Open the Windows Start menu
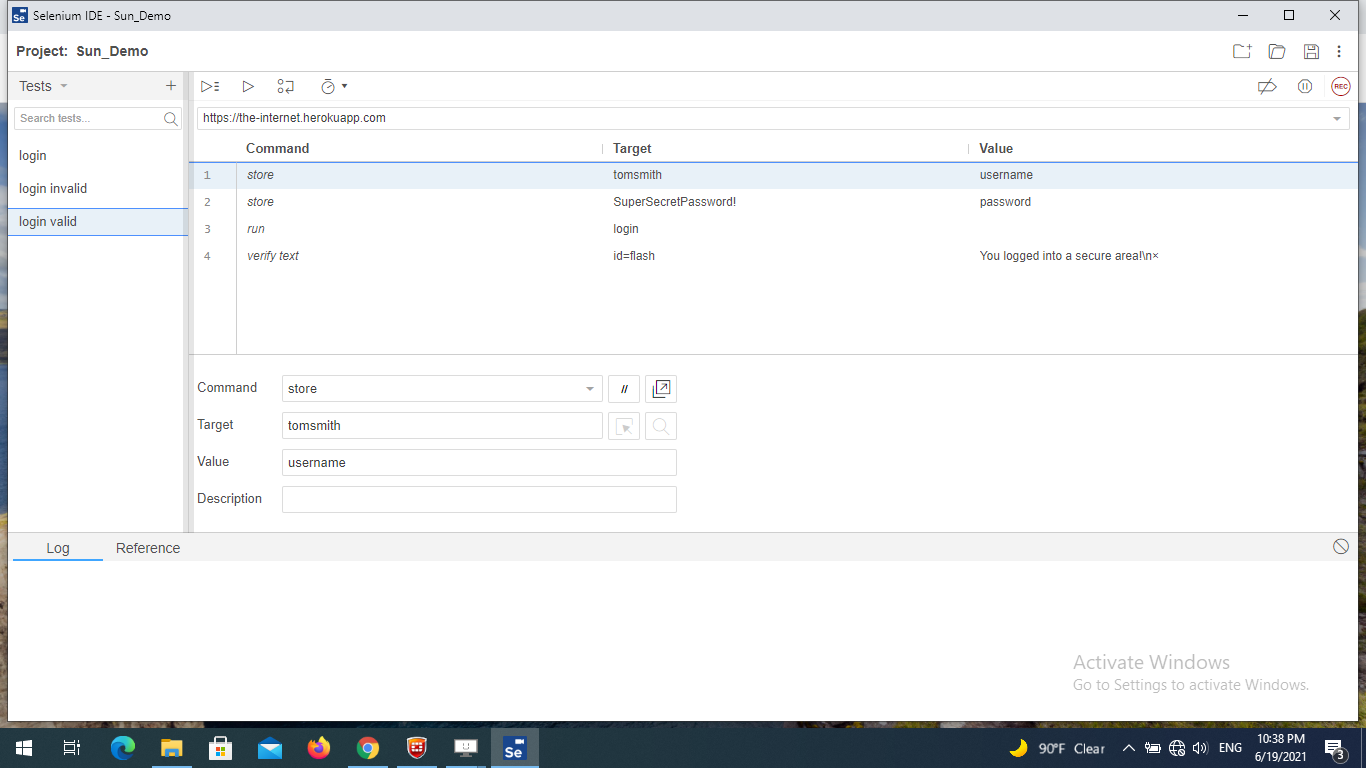1366x768 pixels. point(24,748)
